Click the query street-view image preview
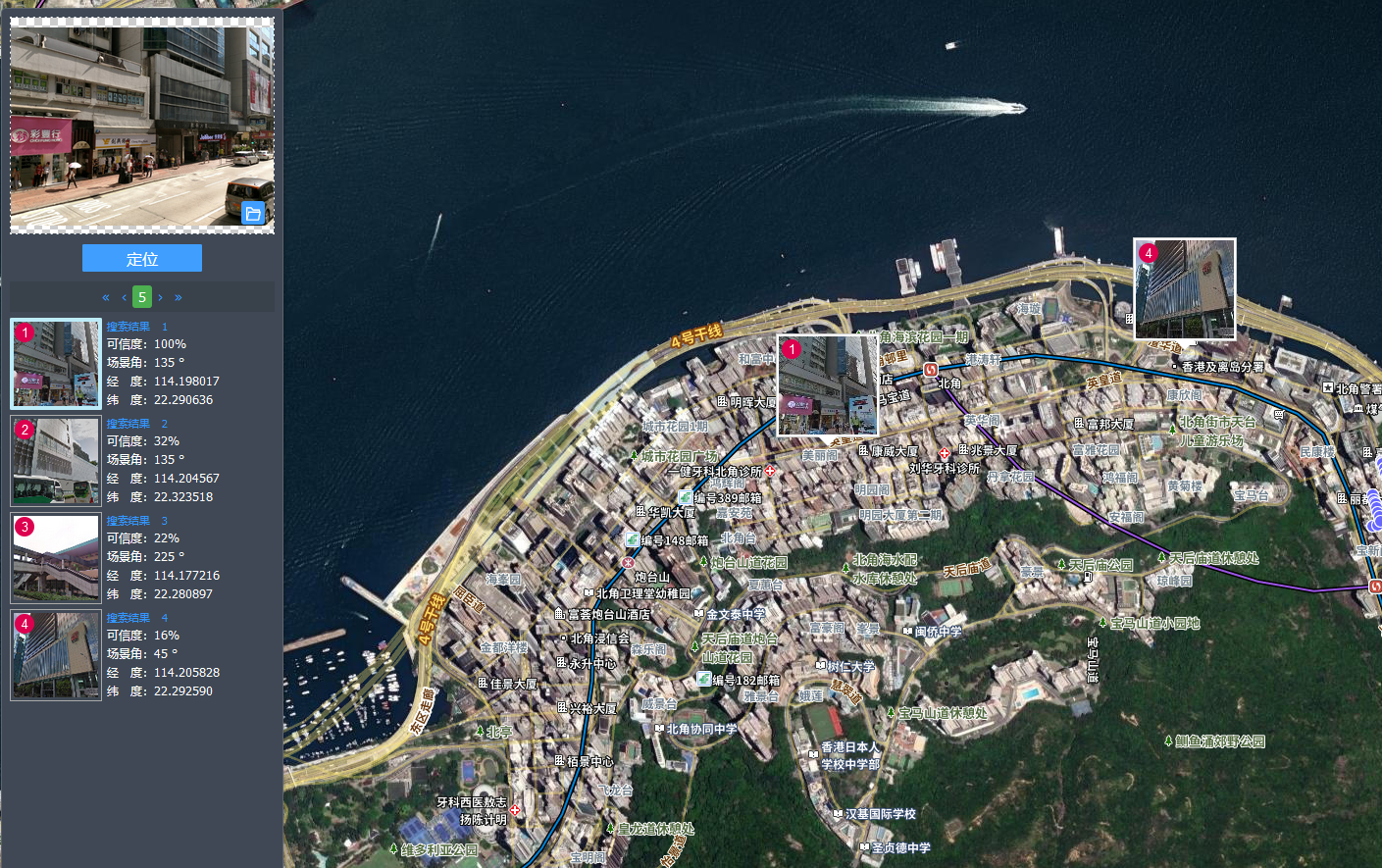 142,126
